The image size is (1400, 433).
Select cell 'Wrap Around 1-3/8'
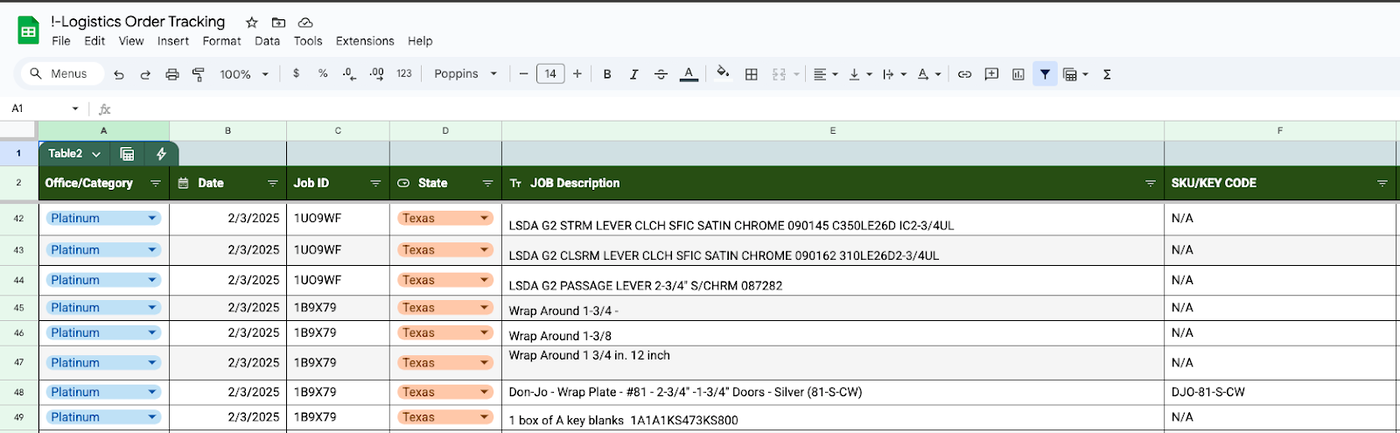coord(833,333)
